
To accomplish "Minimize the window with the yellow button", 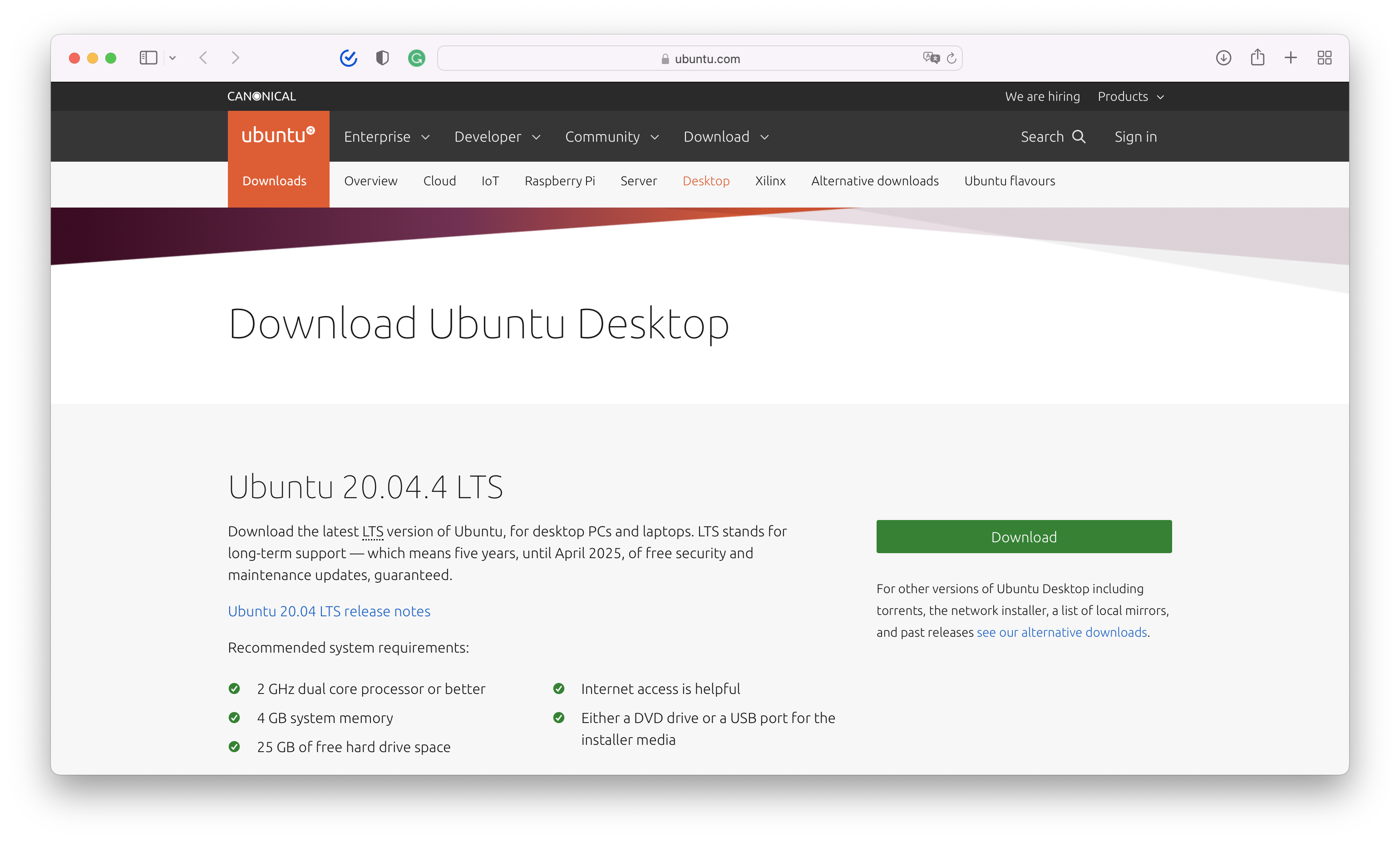I will tap(93, 58).
